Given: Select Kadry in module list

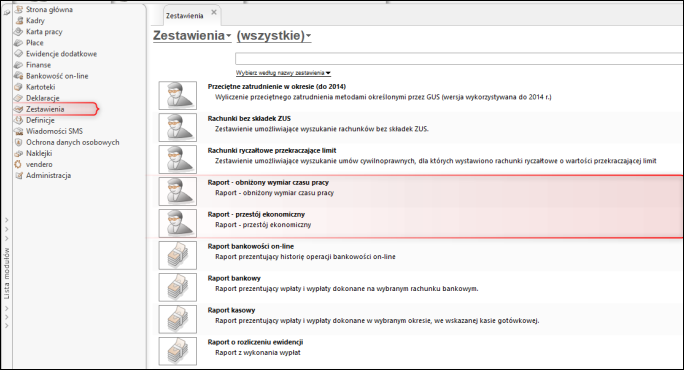Looking at the screenshot, I should (x=35, y=21).
